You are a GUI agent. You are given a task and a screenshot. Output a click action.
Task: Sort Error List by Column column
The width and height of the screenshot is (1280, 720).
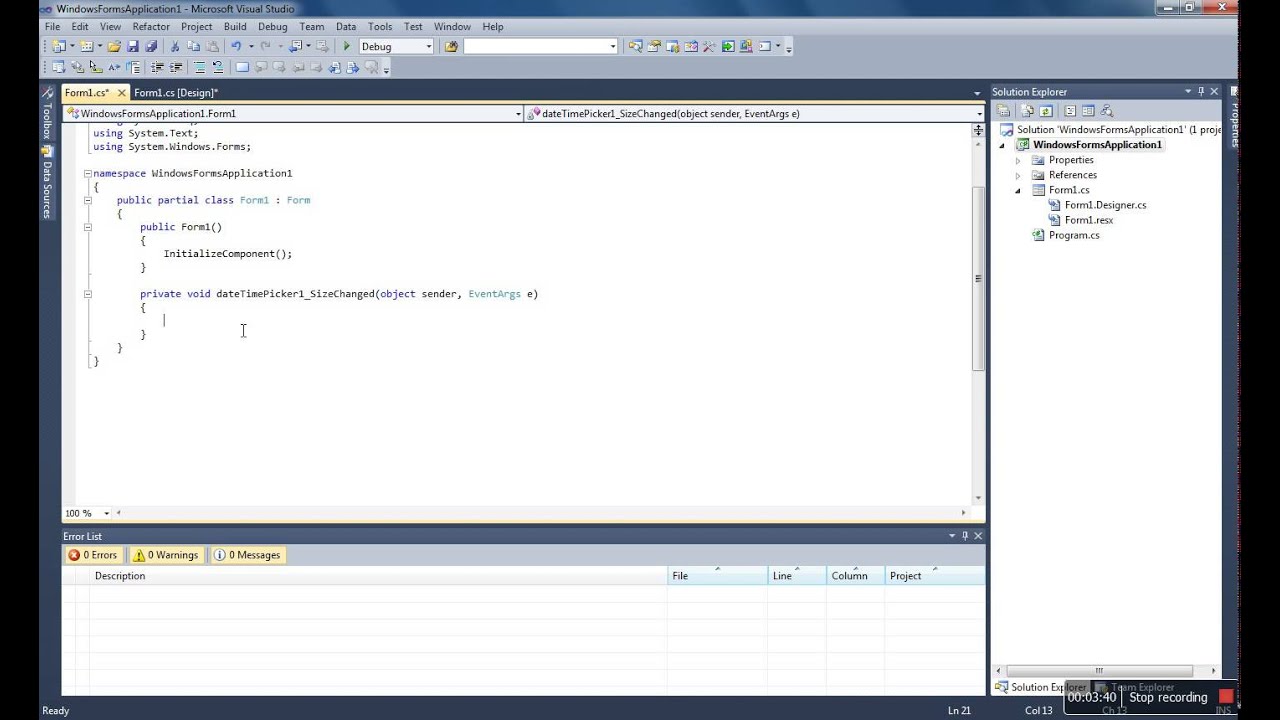click(x=856, y=576)
